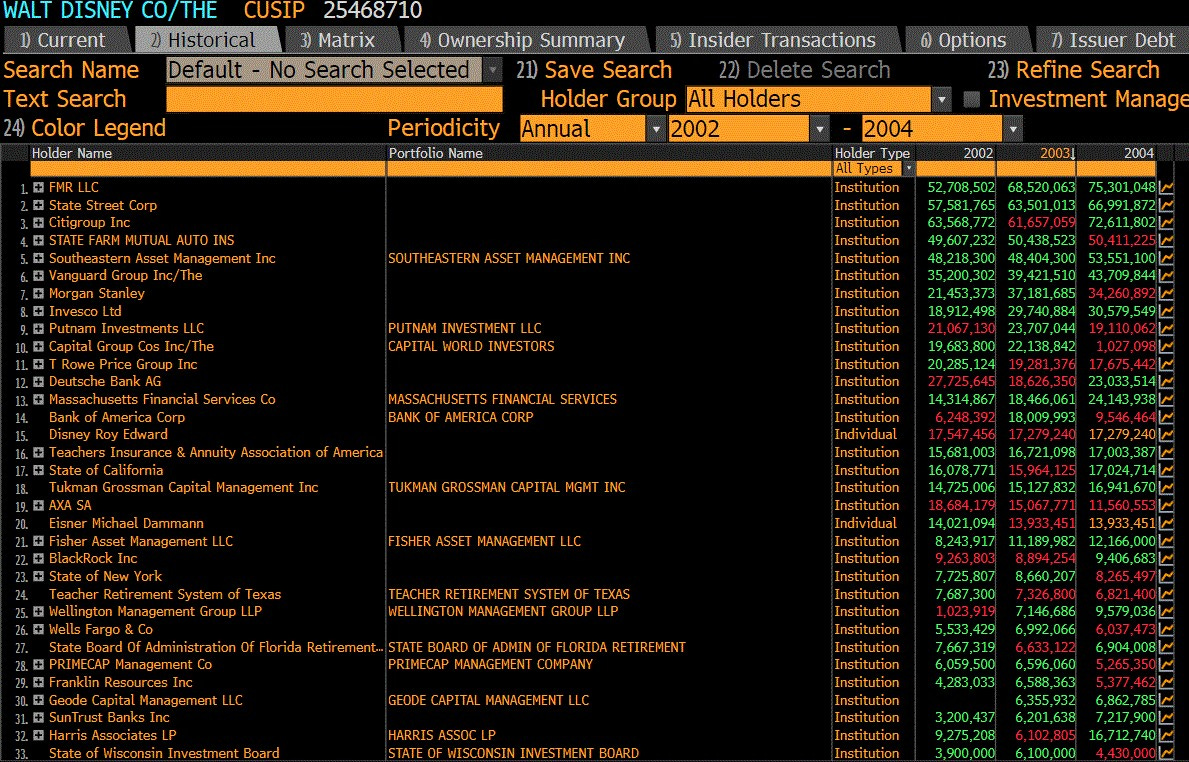Expand the FMR LLC holder row
The image size is (1189, 762).
click(x=38, y=187)
